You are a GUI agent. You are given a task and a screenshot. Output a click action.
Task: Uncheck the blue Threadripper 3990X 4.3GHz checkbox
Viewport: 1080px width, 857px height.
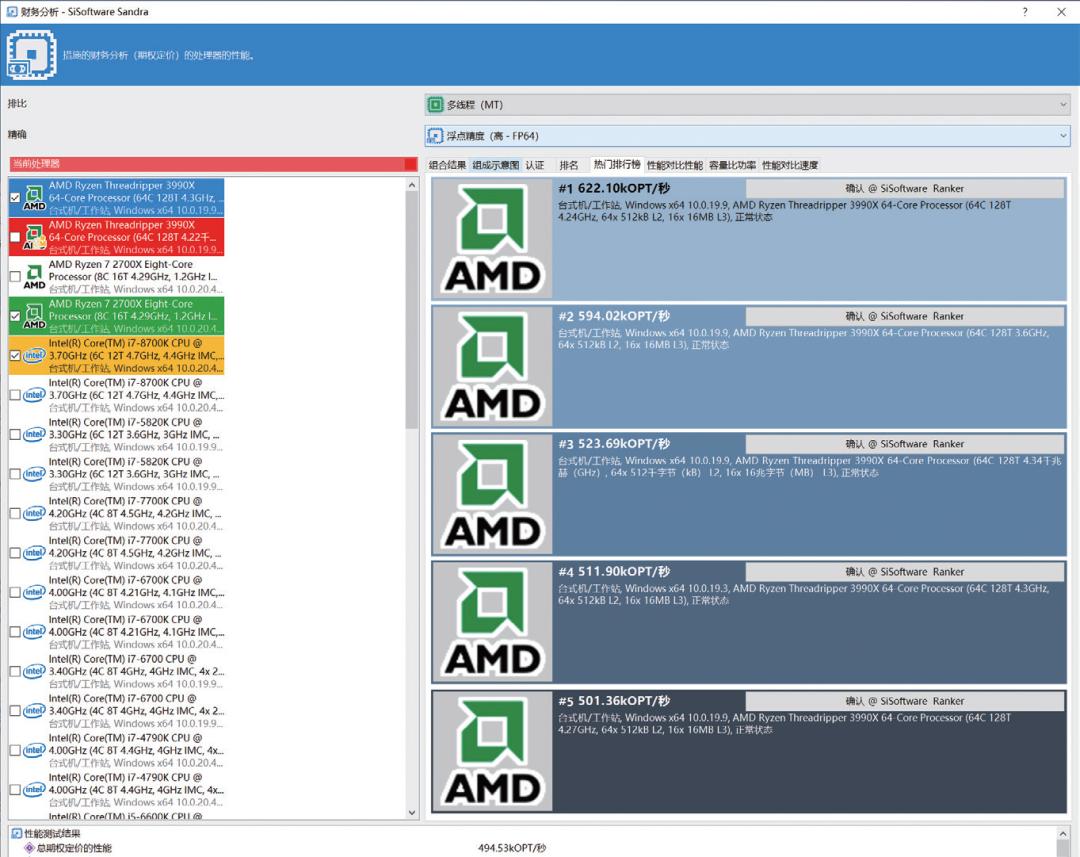coord(15,198)
